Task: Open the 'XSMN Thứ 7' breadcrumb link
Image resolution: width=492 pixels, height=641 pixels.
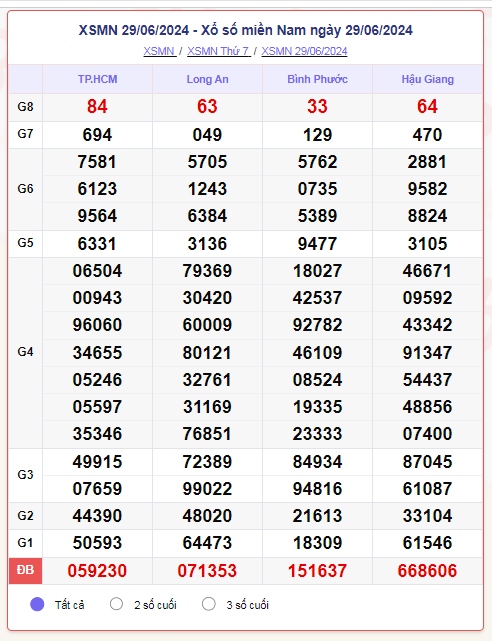Action: coord(219,51)
